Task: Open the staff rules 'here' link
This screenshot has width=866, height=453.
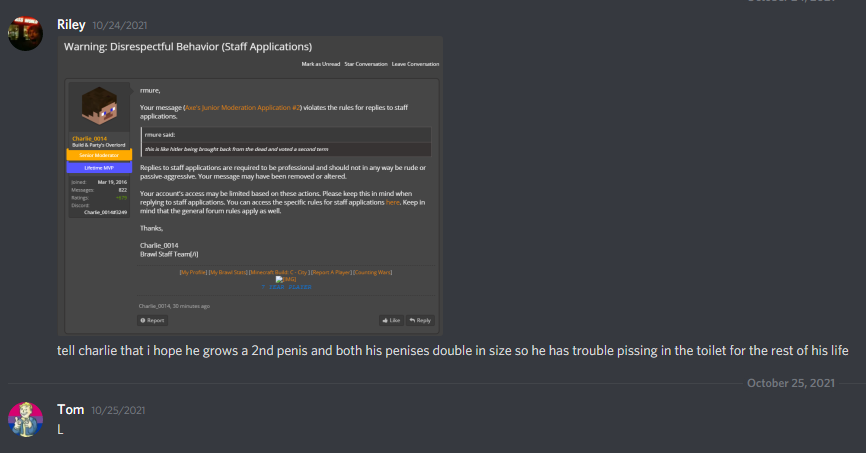Action: point(393,202)
